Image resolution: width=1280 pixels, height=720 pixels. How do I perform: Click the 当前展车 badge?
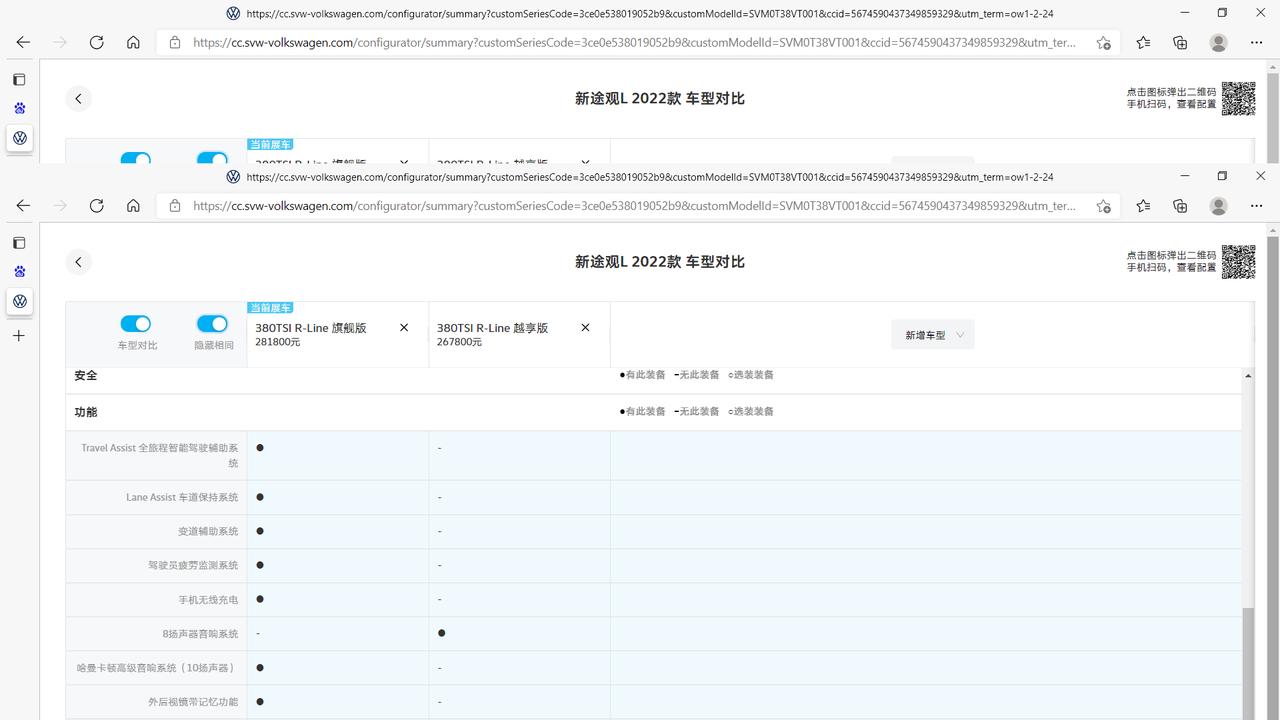point(270,308)
